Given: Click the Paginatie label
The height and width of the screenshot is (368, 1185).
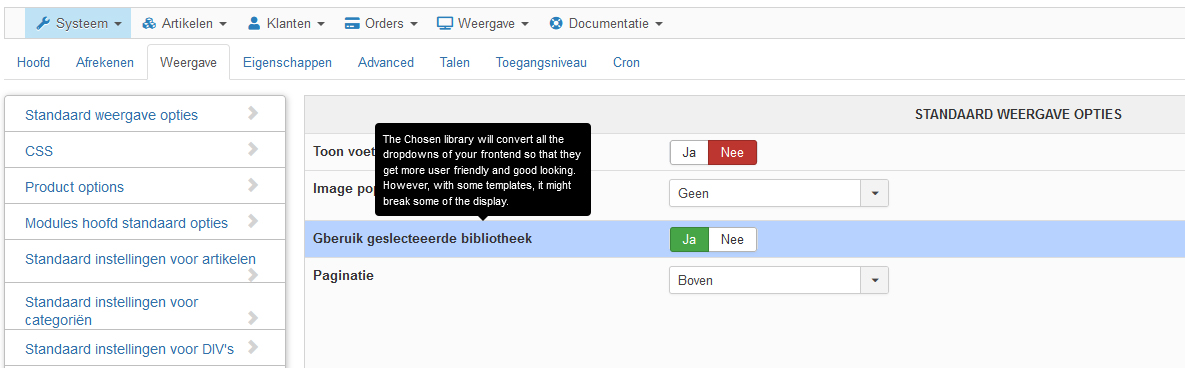Looking at the screenshot, I should pos(343,276).
